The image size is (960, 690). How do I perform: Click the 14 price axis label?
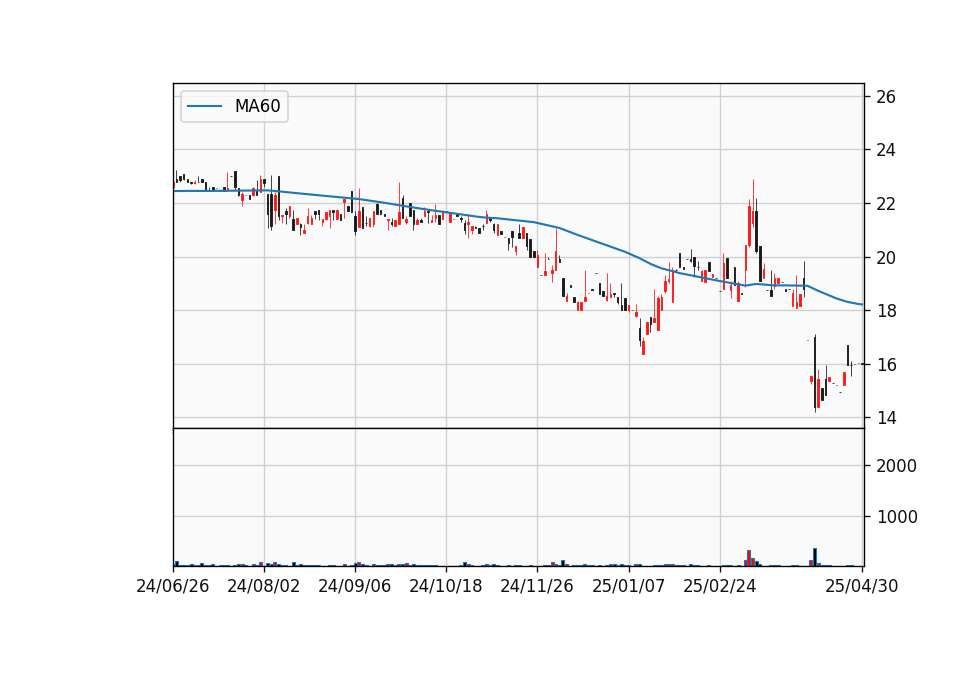coord(885,418)
